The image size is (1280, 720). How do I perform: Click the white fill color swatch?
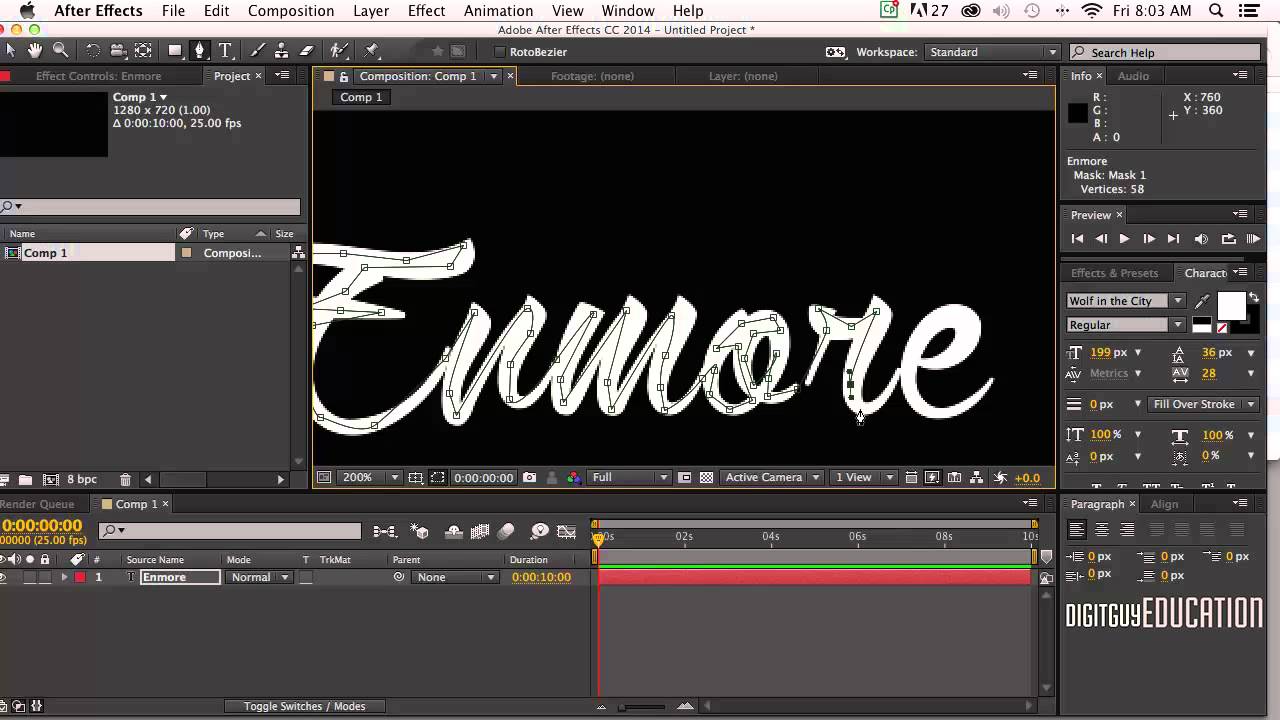click(x=1231, y=306)
